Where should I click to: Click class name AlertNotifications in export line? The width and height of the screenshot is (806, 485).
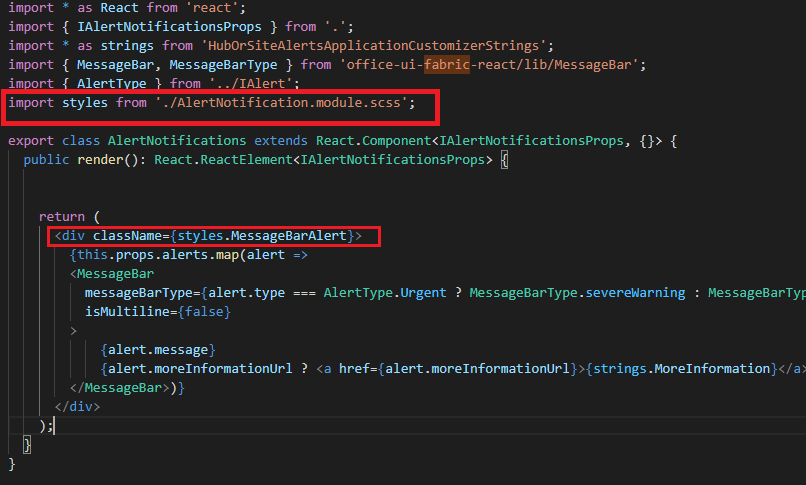(177, 141)
